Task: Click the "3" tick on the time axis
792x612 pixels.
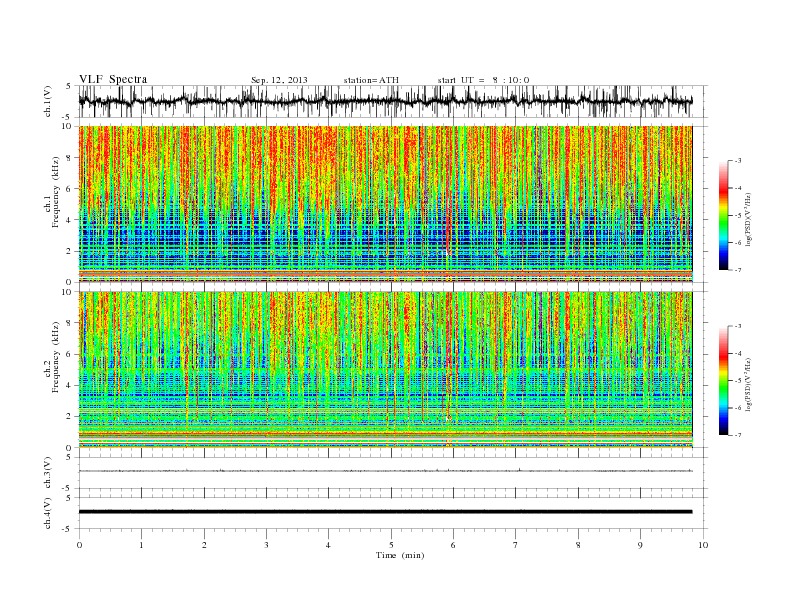Action: [266, 545]
